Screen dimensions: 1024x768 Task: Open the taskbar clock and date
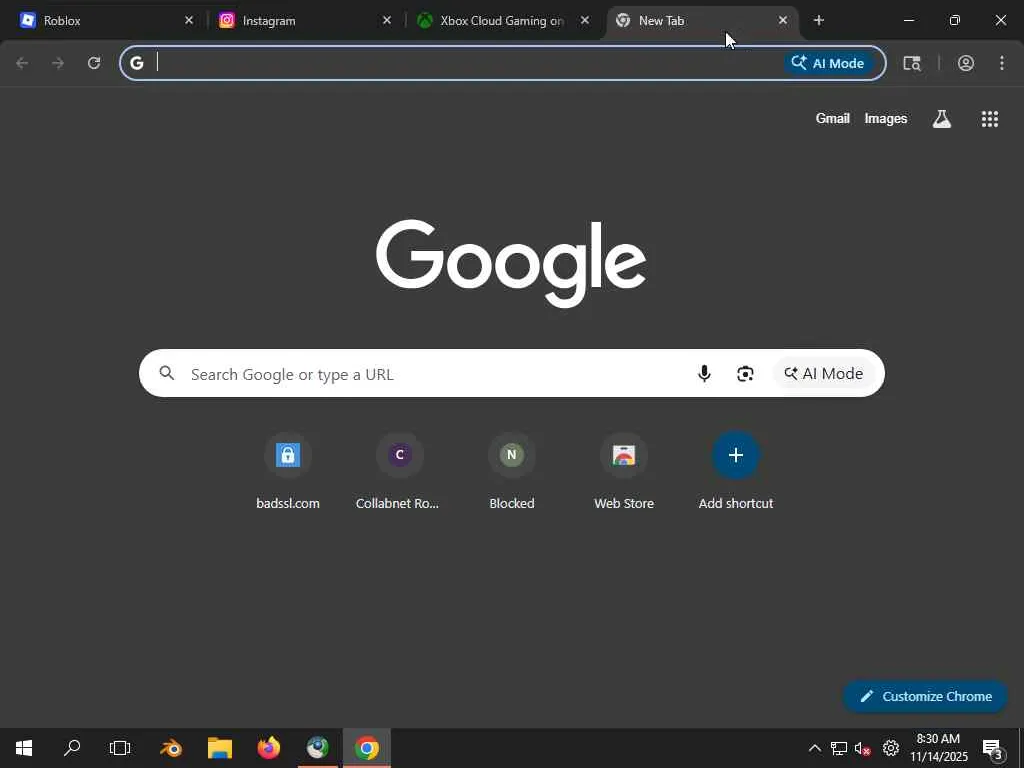pos(938,748)
